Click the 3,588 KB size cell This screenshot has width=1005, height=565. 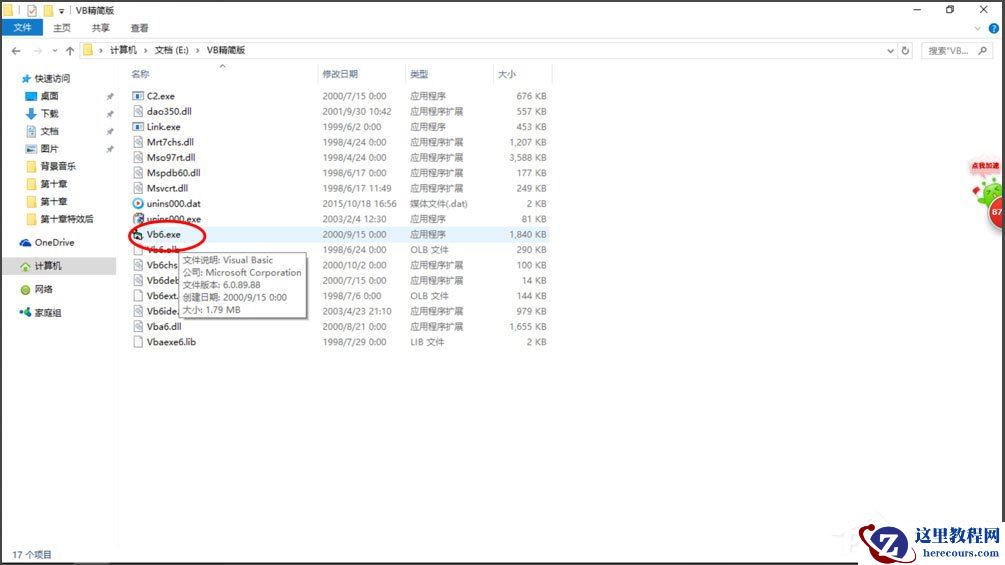(x=527, y=158)
